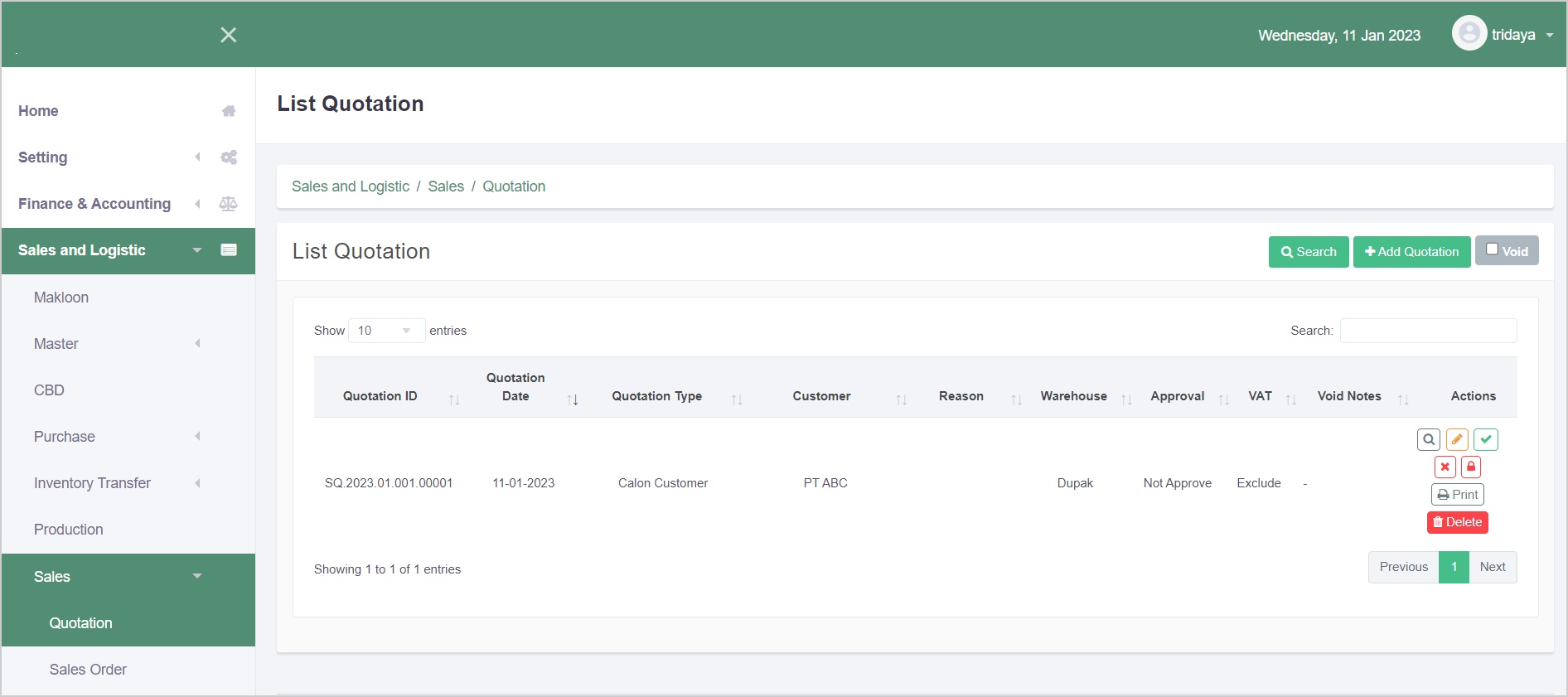Click the user avatar icon
The height and width of the screenshot is (697, 1568).
(1469, 34)
